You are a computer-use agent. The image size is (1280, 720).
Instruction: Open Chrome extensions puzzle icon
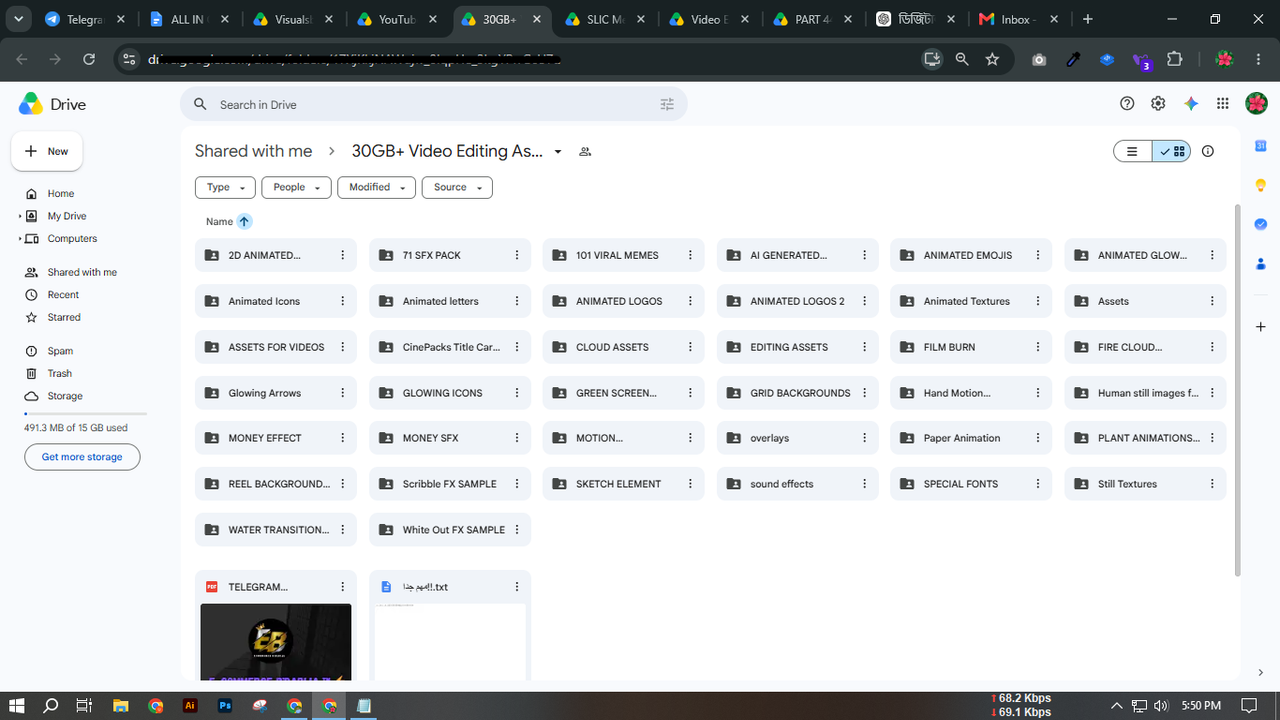pos(1174,59)
